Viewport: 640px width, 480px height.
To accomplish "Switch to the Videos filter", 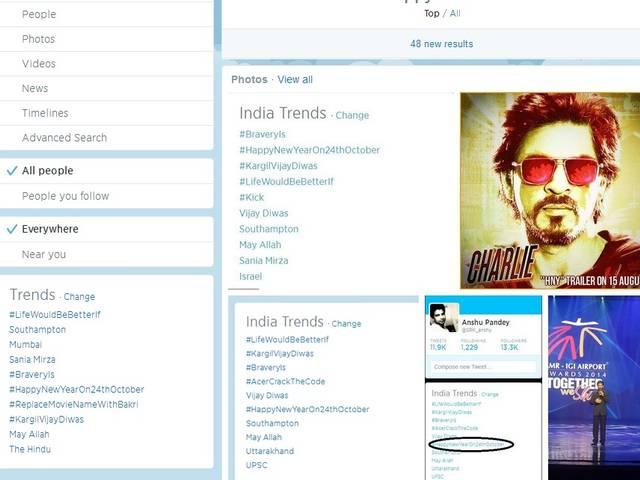I will tap(107, 64).
